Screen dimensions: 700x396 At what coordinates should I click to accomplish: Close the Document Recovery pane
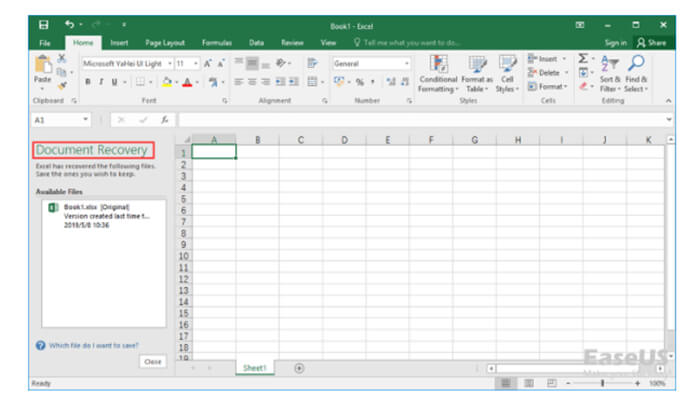pyautogui.click(x=153, y=362)
